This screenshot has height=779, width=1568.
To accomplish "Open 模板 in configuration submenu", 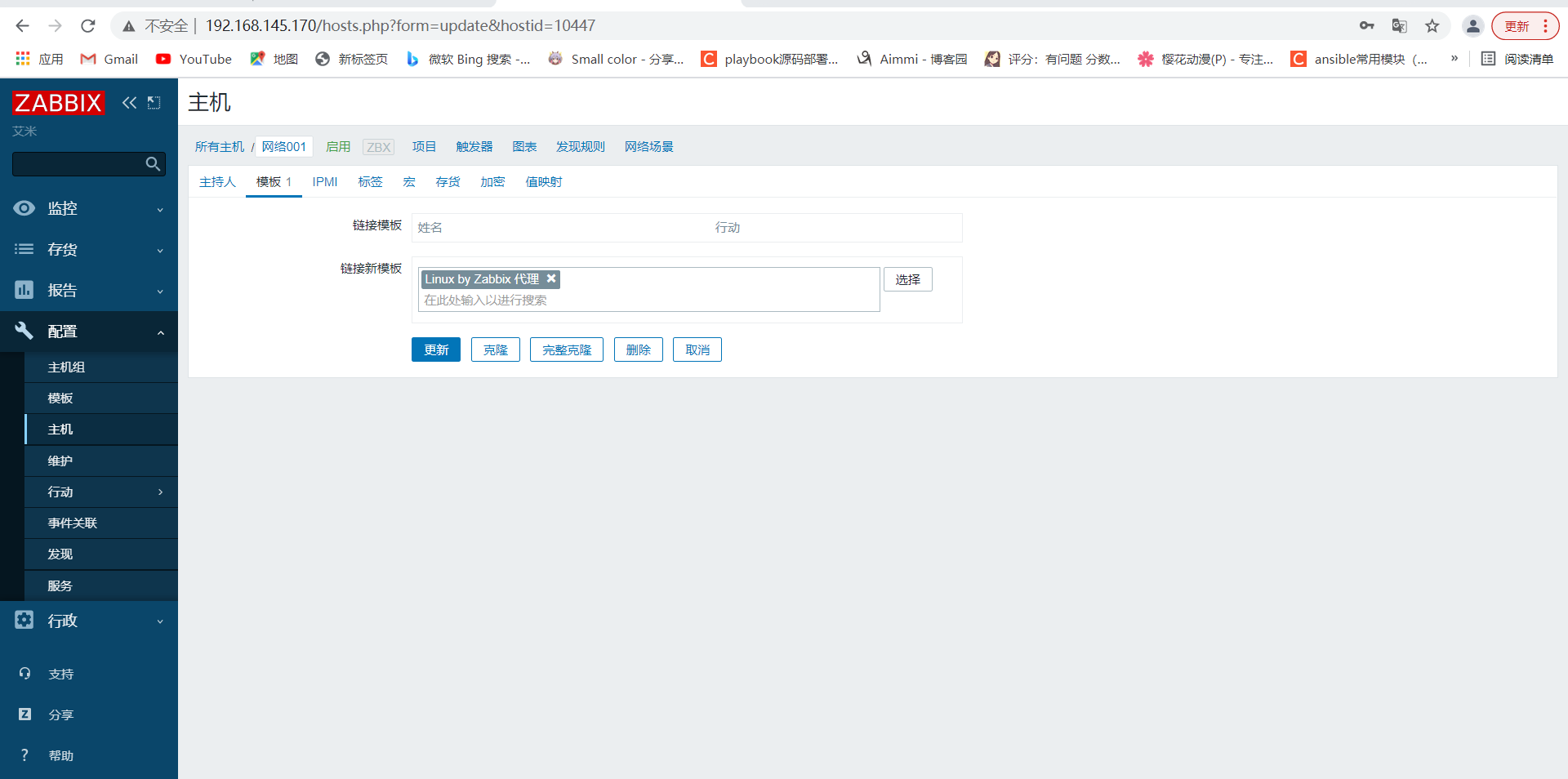I will 60,398.
